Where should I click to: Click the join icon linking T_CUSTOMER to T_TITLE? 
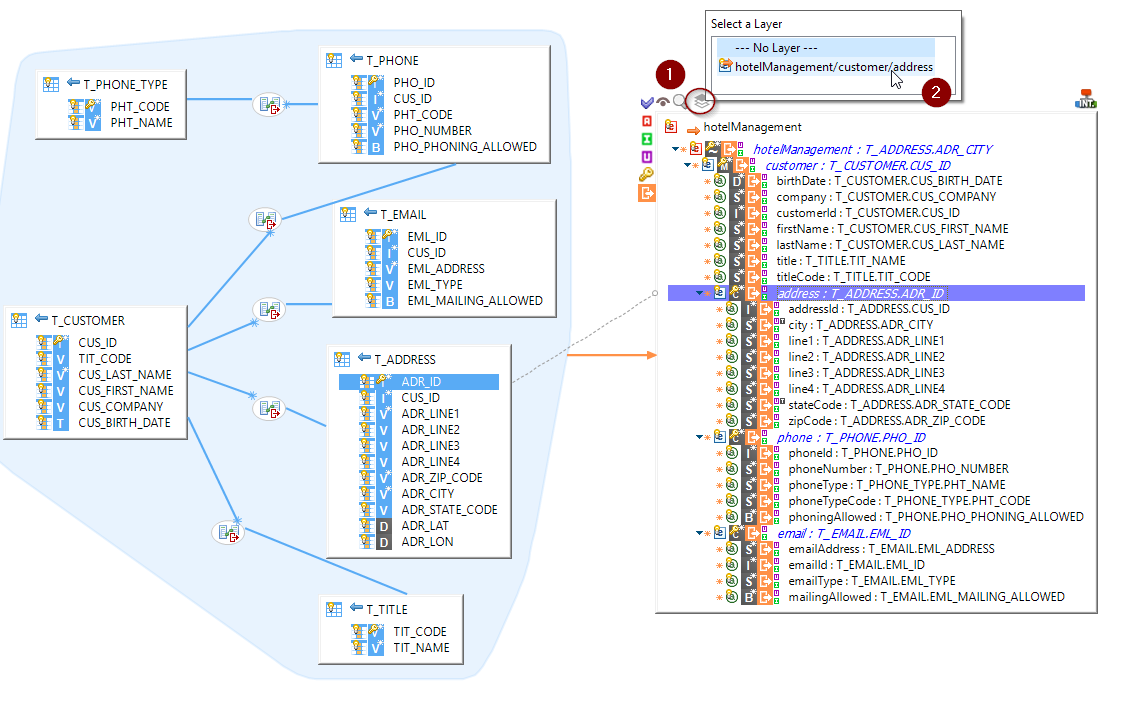(228, 533)
